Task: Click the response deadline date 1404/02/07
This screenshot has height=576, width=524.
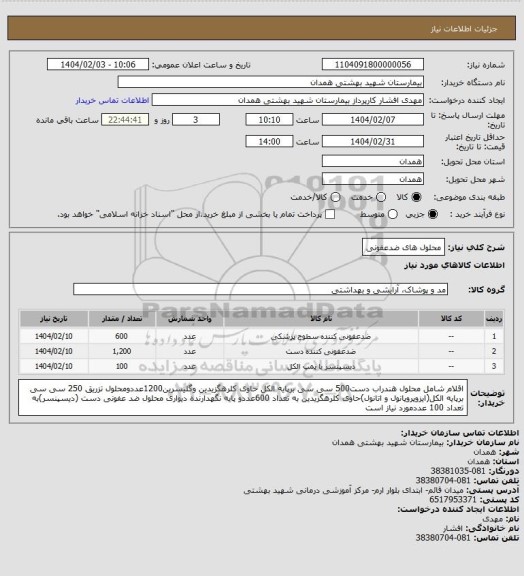Action: tap(373, 120)
